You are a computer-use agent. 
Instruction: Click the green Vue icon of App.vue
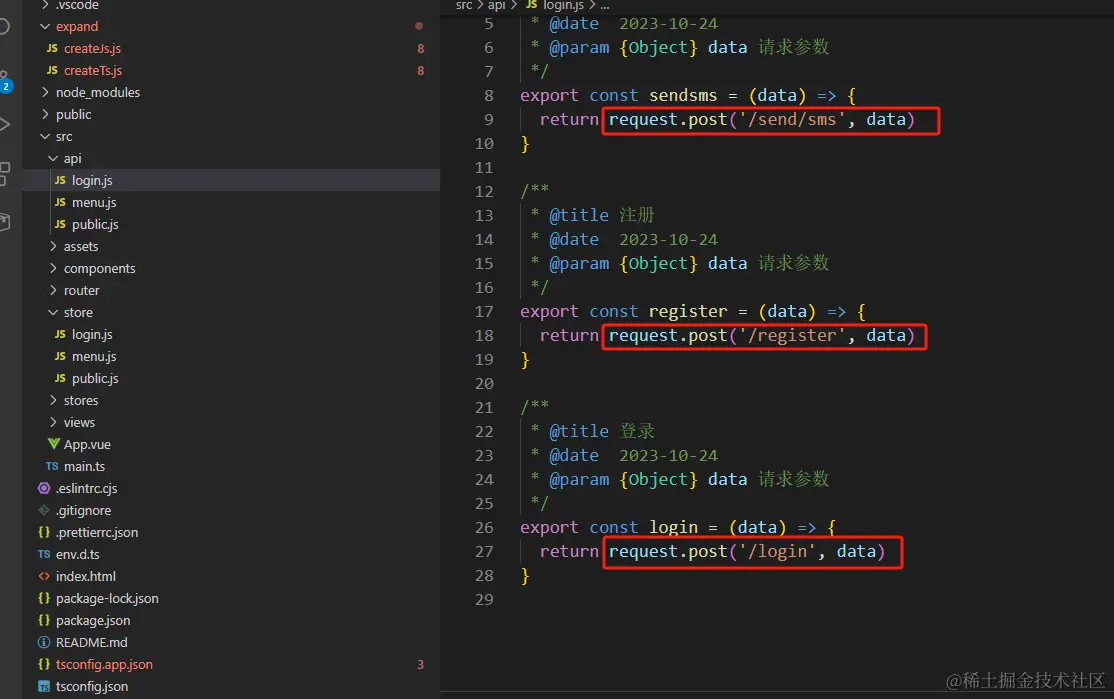(x=53, y=444)
